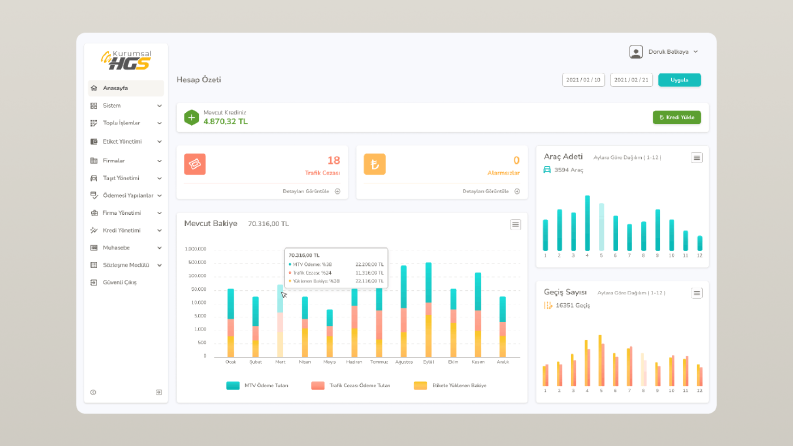Click the sidebar collapse icon at bottom
The image size is (793, 446).
(x=159, y=392)
